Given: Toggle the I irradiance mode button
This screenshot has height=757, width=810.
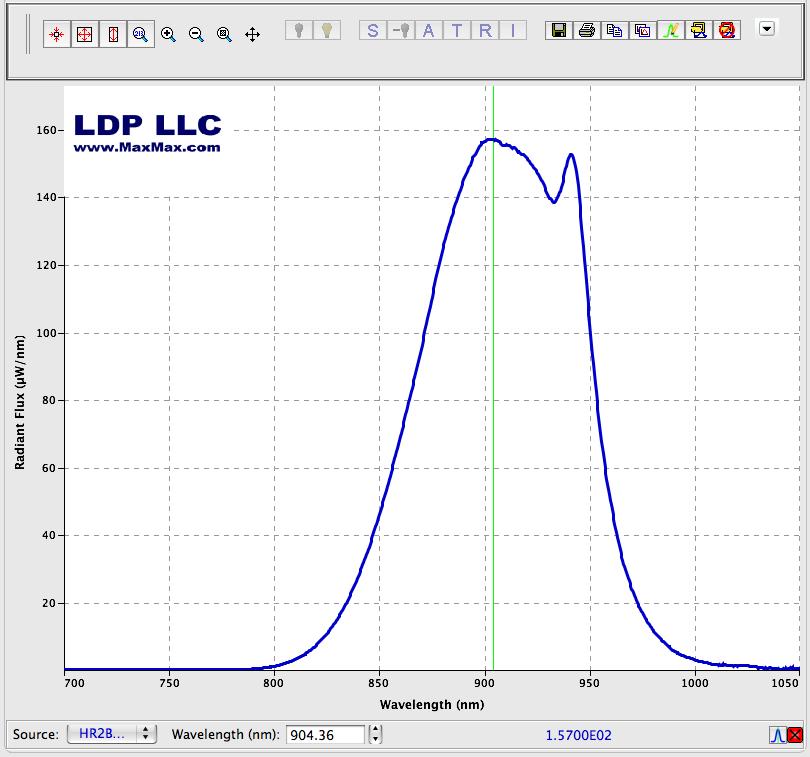Looking at the screenshot, I should coord(512,30).
